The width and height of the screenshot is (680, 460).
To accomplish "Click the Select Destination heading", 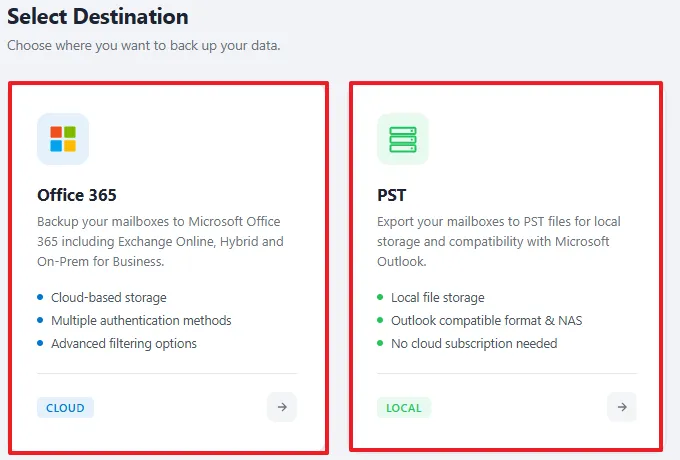I will coord(98,16).
